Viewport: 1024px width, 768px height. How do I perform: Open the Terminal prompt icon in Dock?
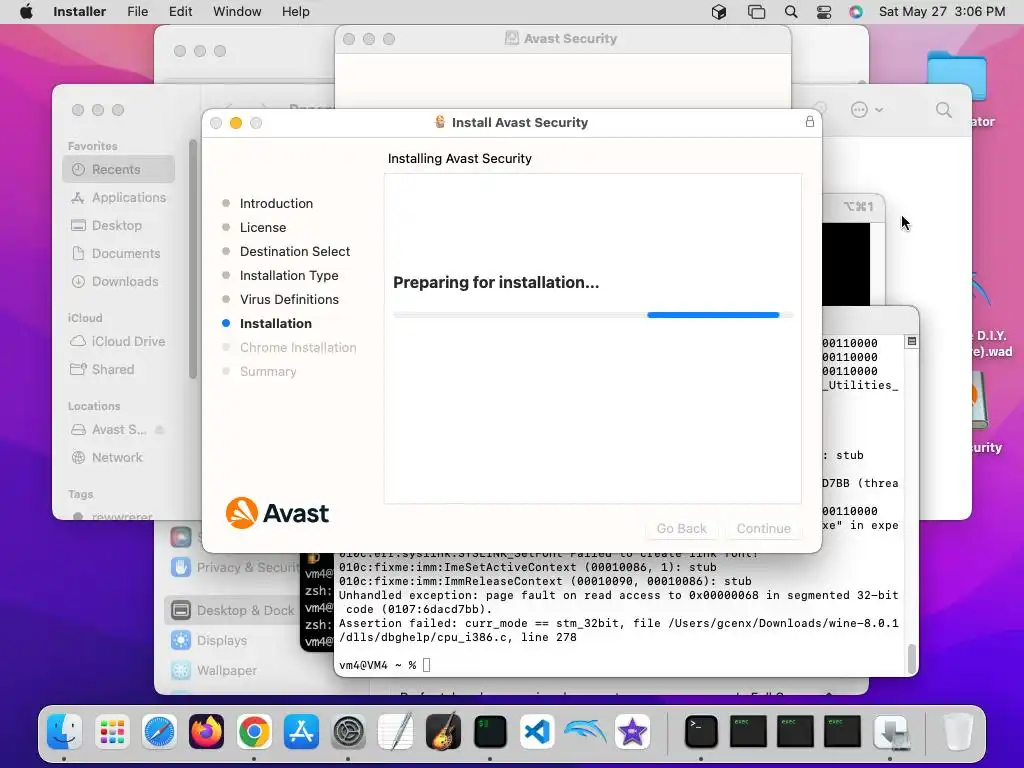coord(701,731)
